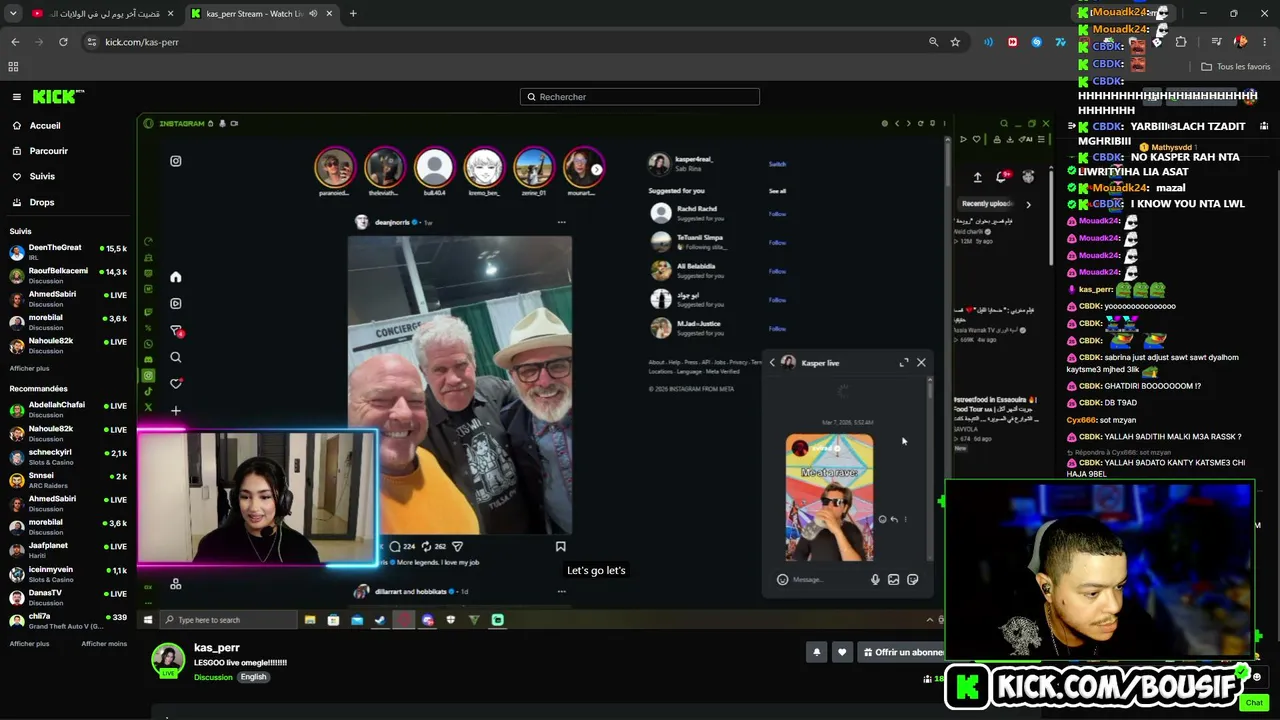Click the Kick logo

pos(58,97)
